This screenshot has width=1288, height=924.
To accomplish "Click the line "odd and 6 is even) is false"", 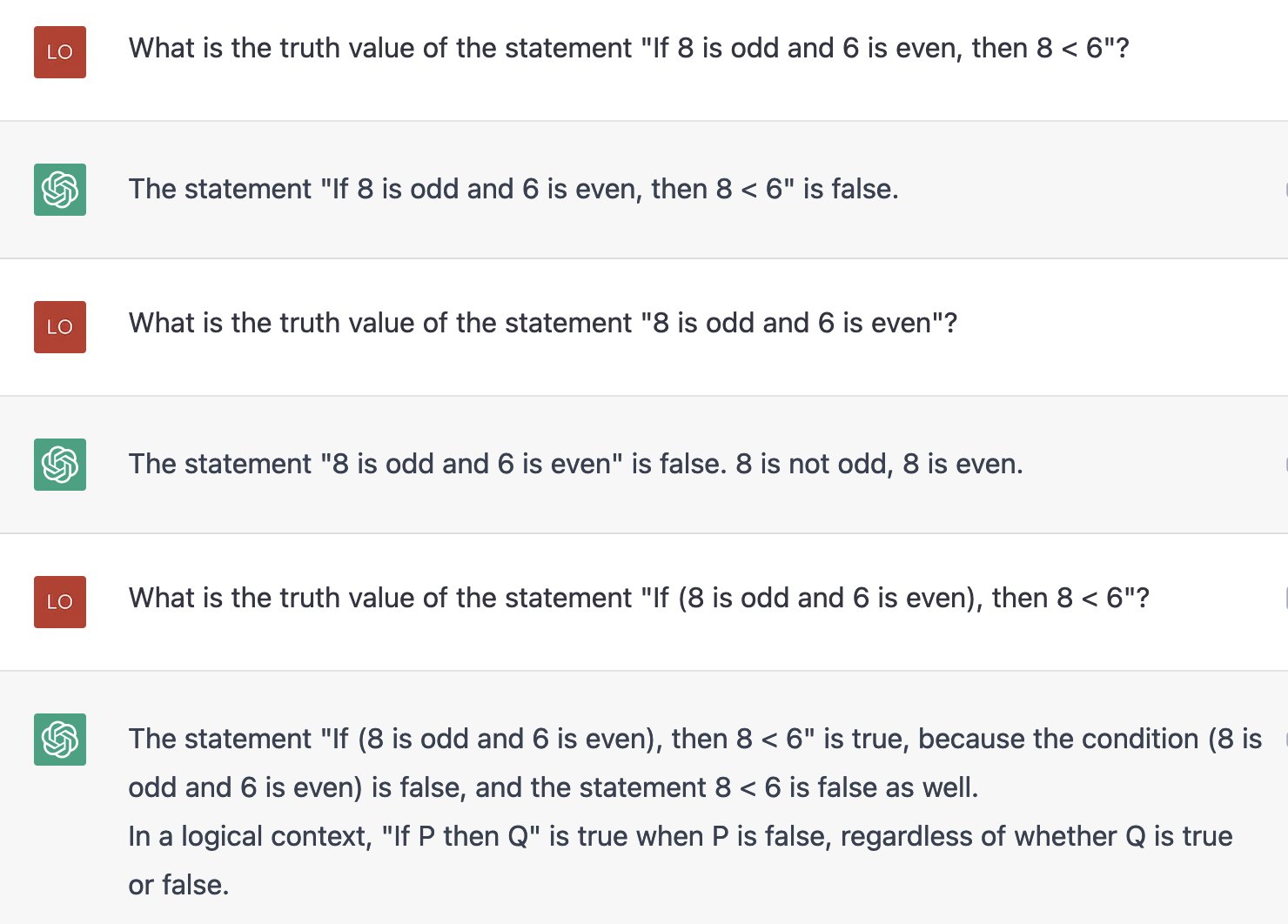I will click(x=553, y=787).
